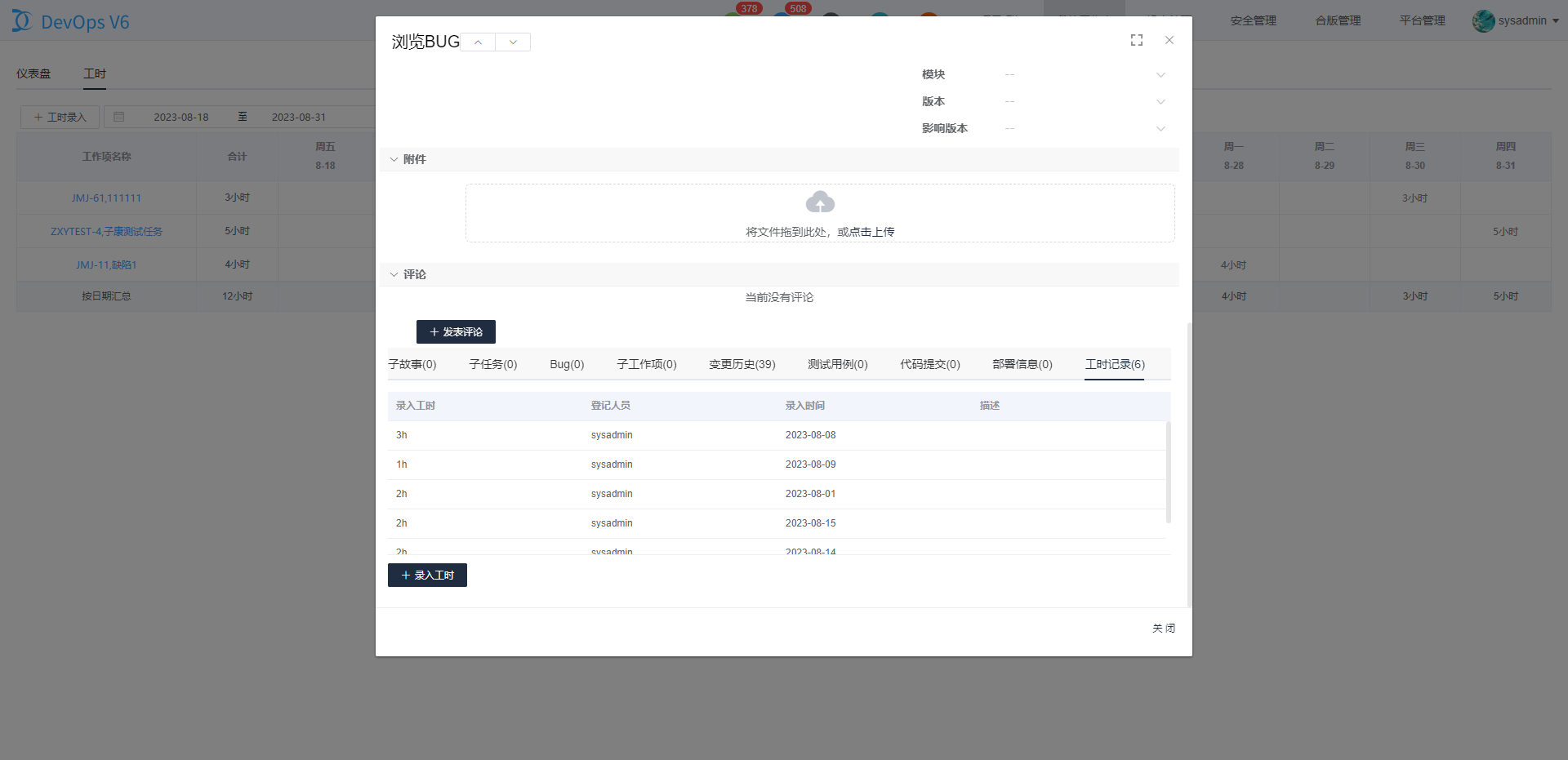Viewport: 1568px width, 760px height.
Task: Switch to the 变更历史(39) tab
Action: pos(742,364)
